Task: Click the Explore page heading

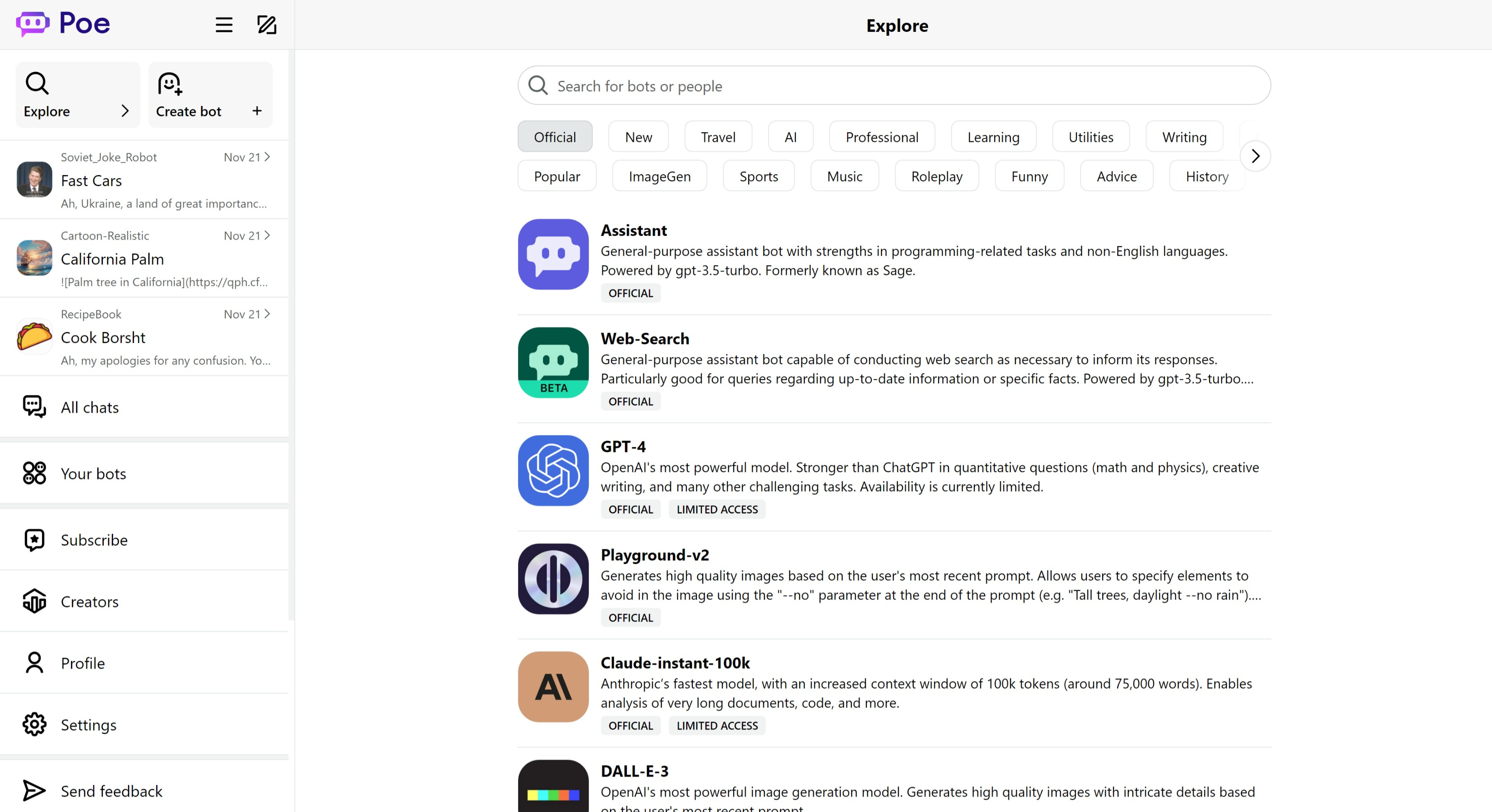Action: coord(897,25)
